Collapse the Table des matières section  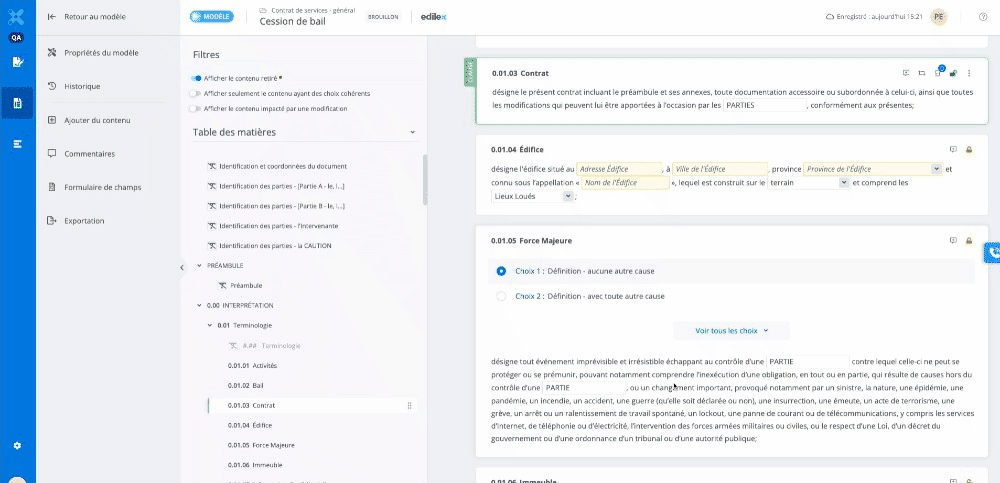[413, 132]
